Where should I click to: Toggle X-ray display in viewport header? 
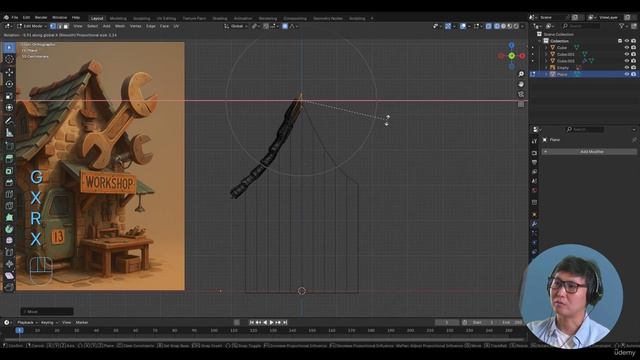point(489,26)
